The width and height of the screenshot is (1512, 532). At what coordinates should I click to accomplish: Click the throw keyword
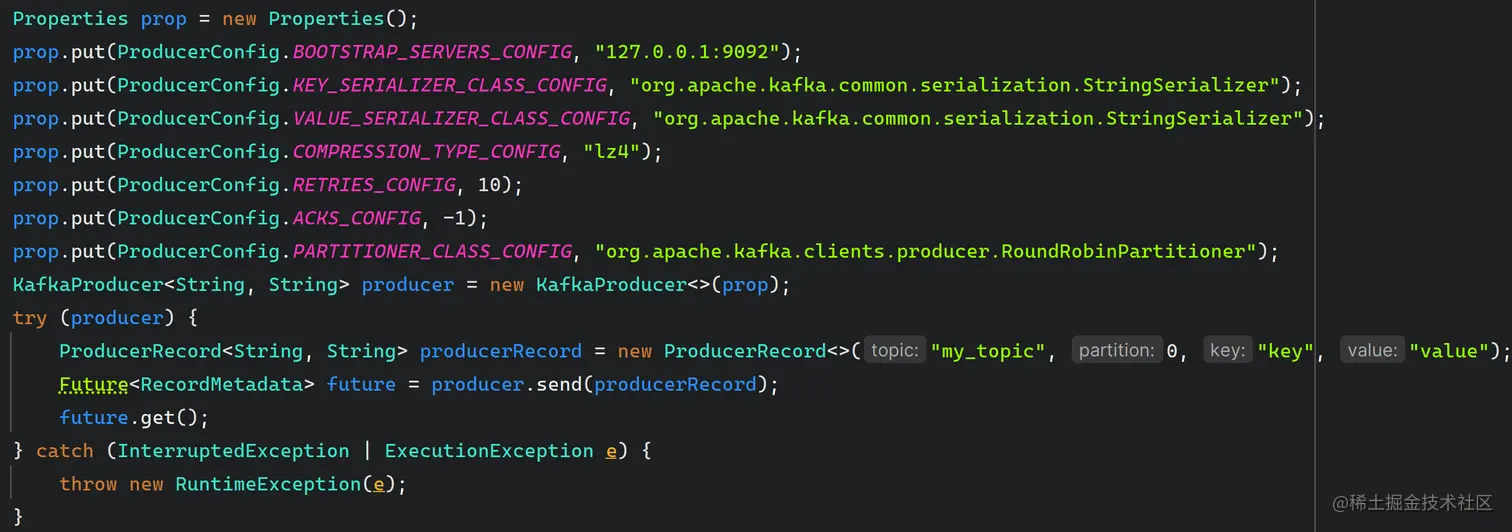pyautogui.click(x=88, y=484)
